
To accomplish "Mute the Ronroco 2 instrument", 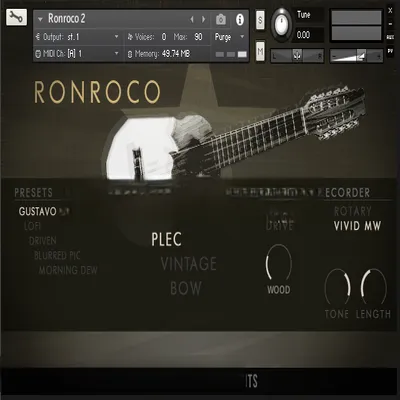I will coord(260,51).
